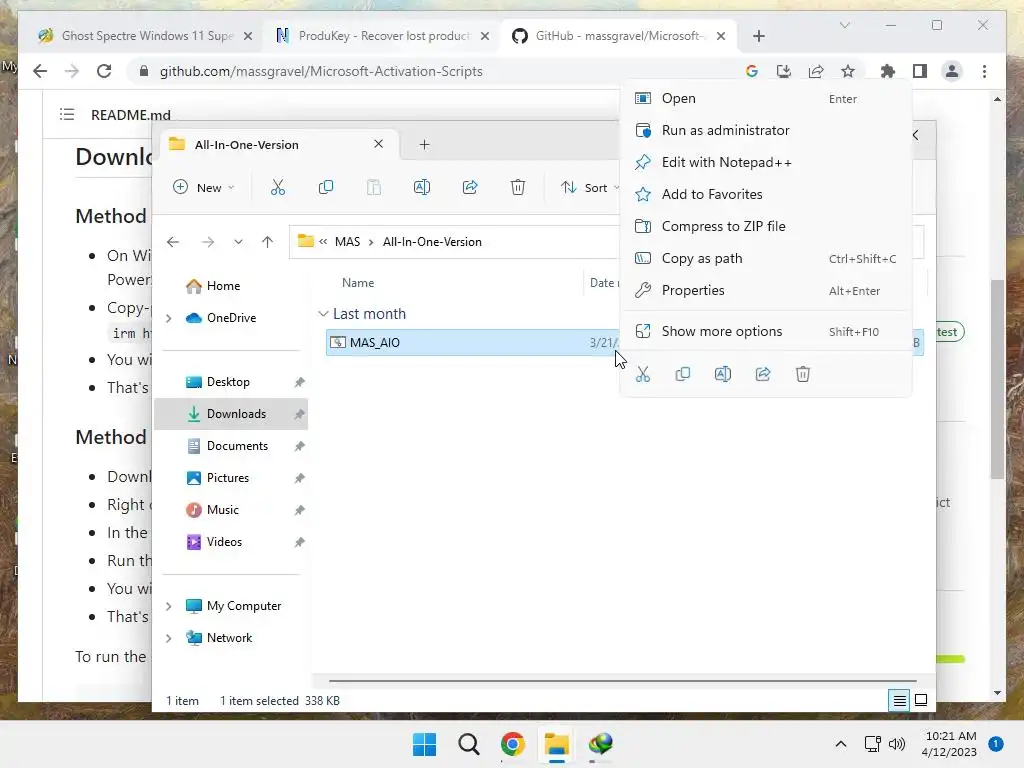Choose Edit with Notepad++
This screenshot has height=768, width=1024.
pyautogui.click(x=765, y=163)
